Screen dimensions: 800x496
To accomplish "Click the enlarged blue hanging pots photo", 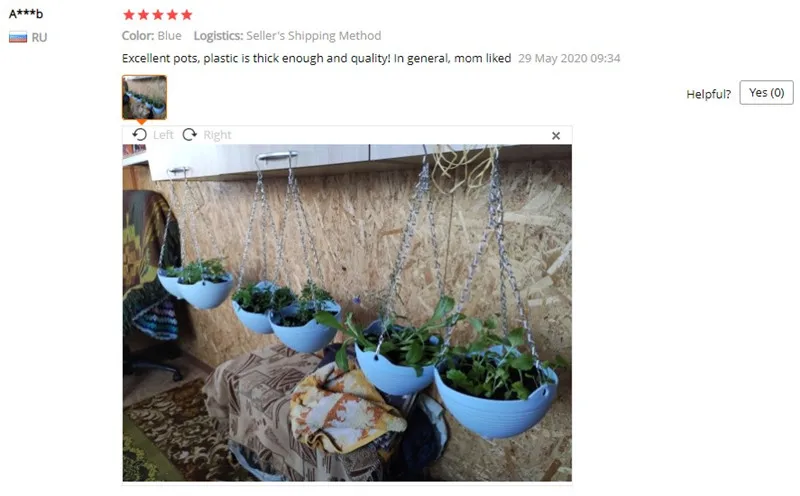I will click(x=347, y=313).
